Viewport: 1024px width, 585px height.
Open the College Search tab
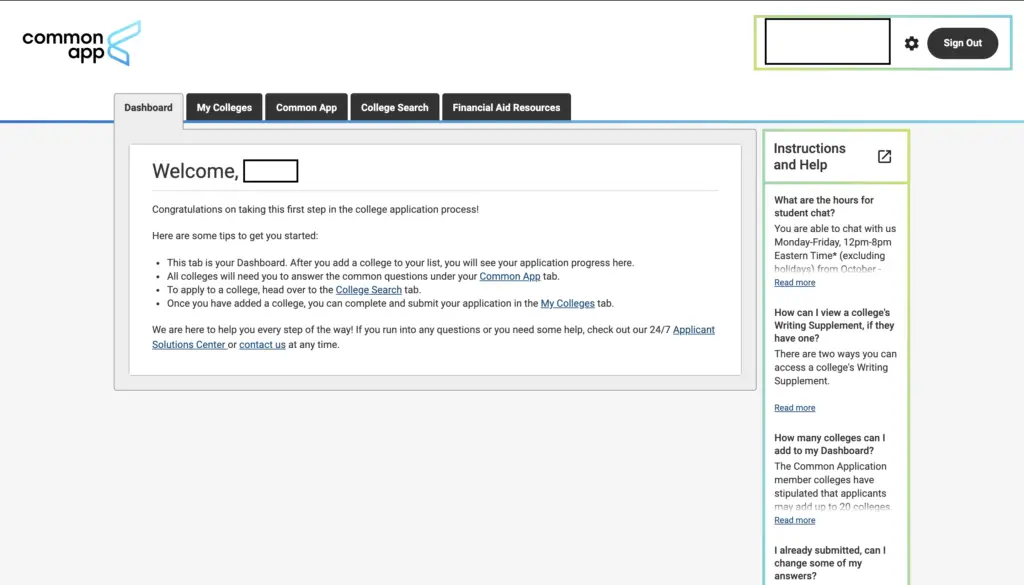394,108
